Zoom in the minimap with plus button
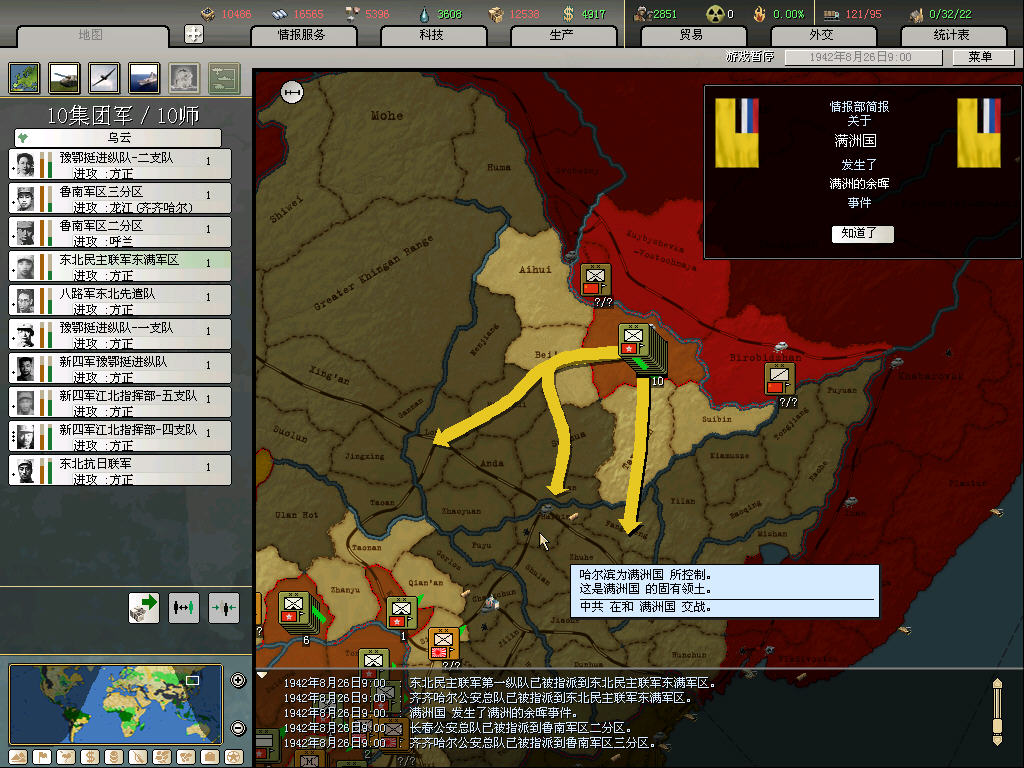The height and width of the screenshot is (768, 1024). tap(238, 681)
